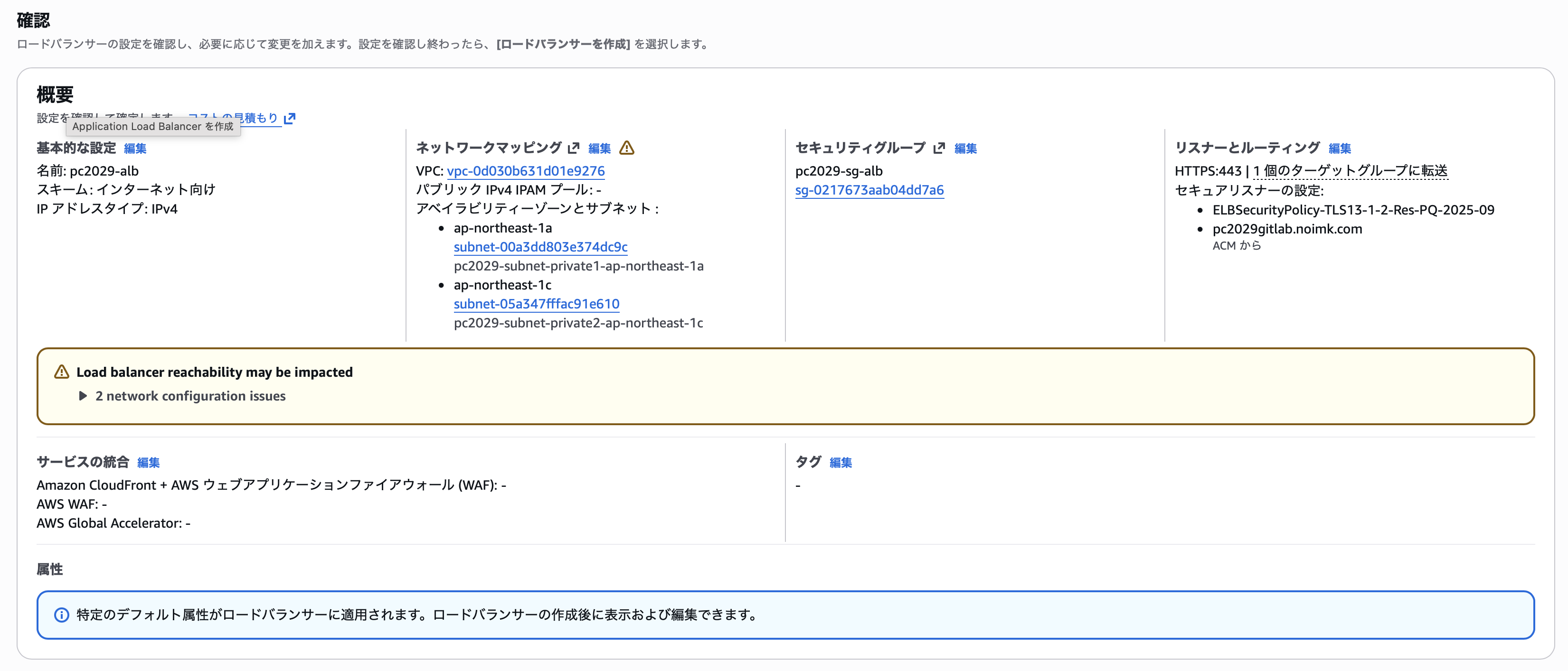Click the network mapping warning triangle icon
1568x671 pixels.
tap(626, 148)
